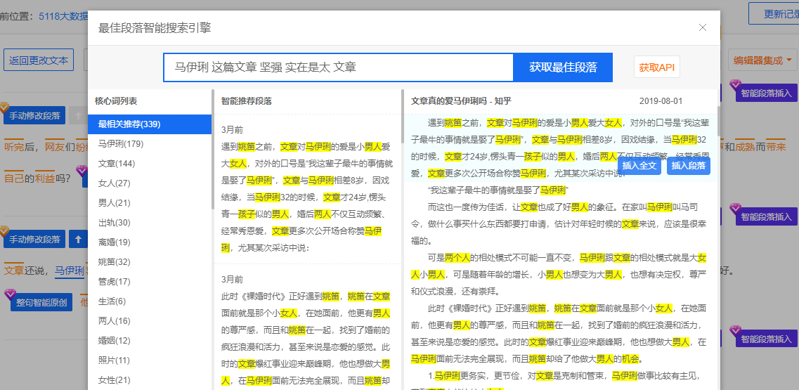Click the date 2019-08-01
The width and height of the screenshot is (799, 390).
[660, 101]
